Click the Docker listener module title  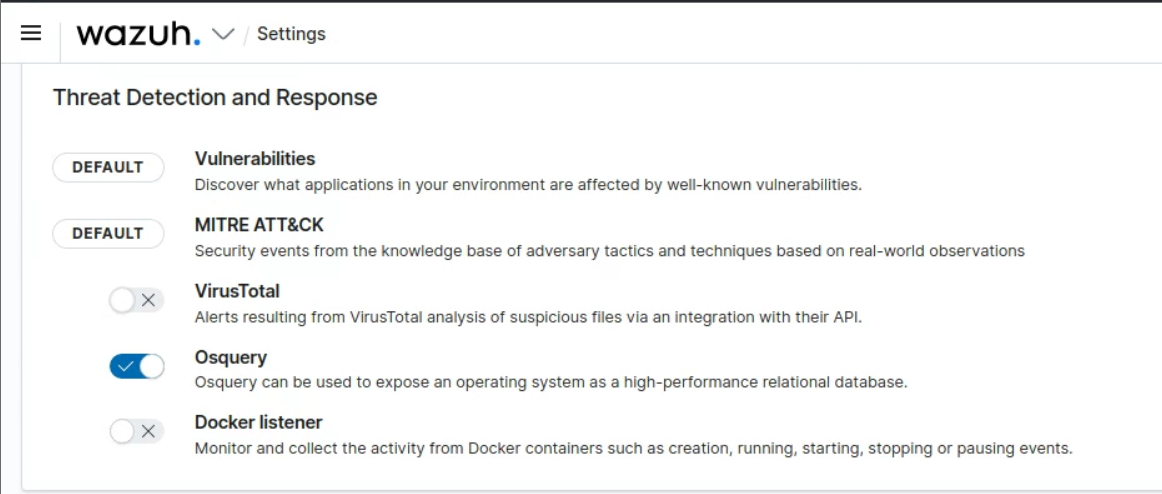coord(258,422)
